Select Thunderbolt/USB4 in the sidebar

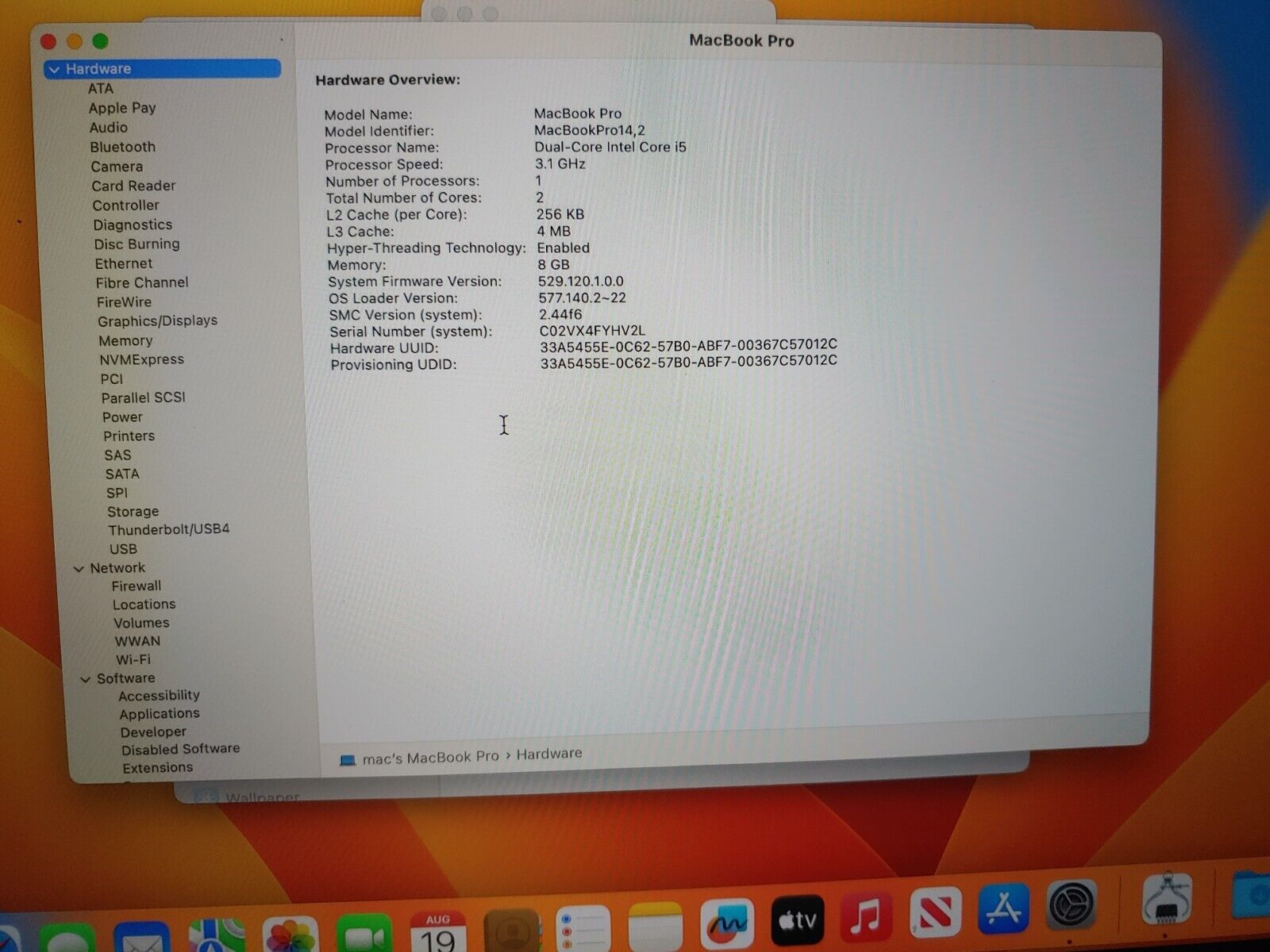[169, 529]
